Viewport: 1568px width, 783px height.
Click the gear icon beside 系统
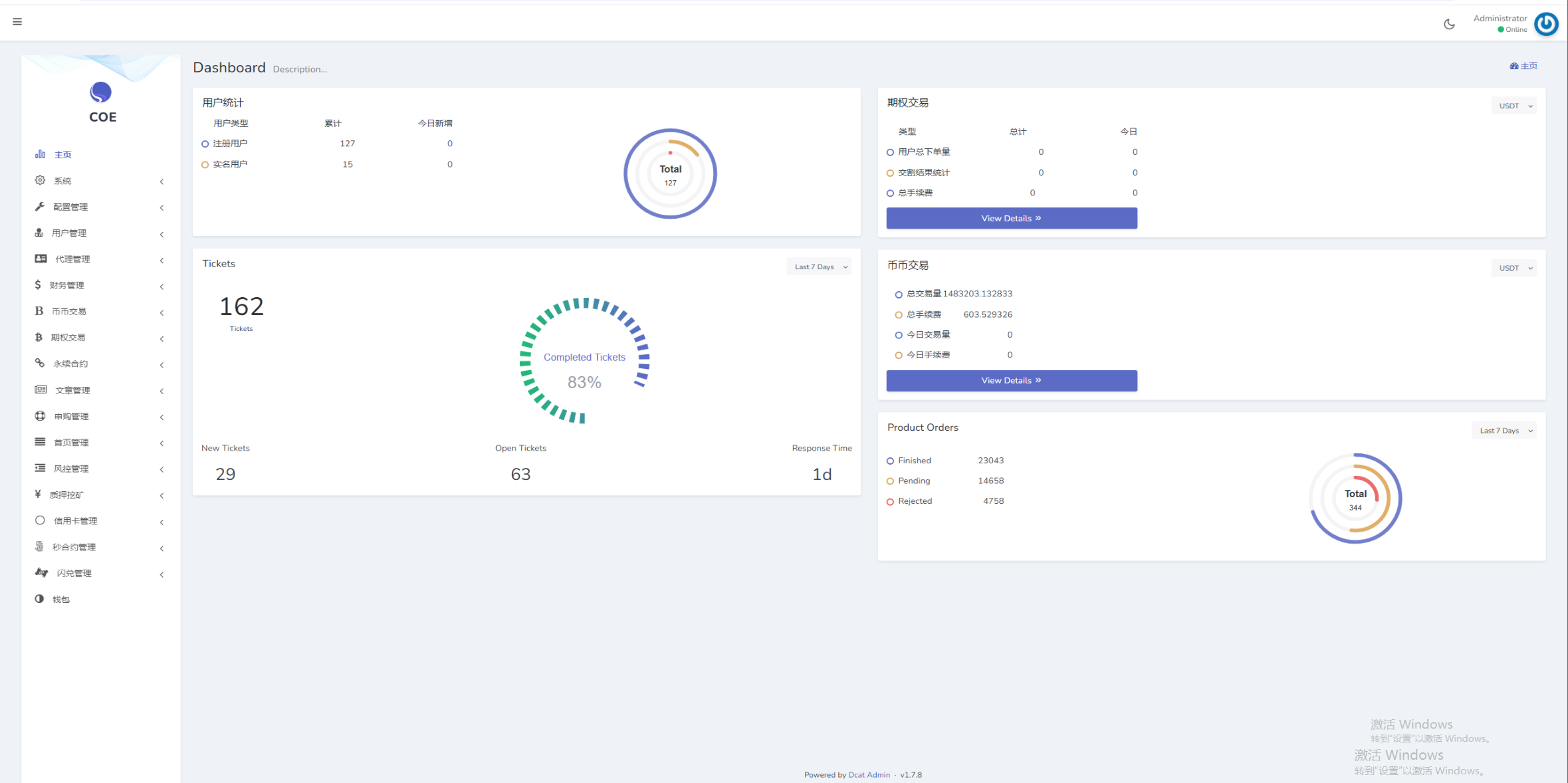40,180
